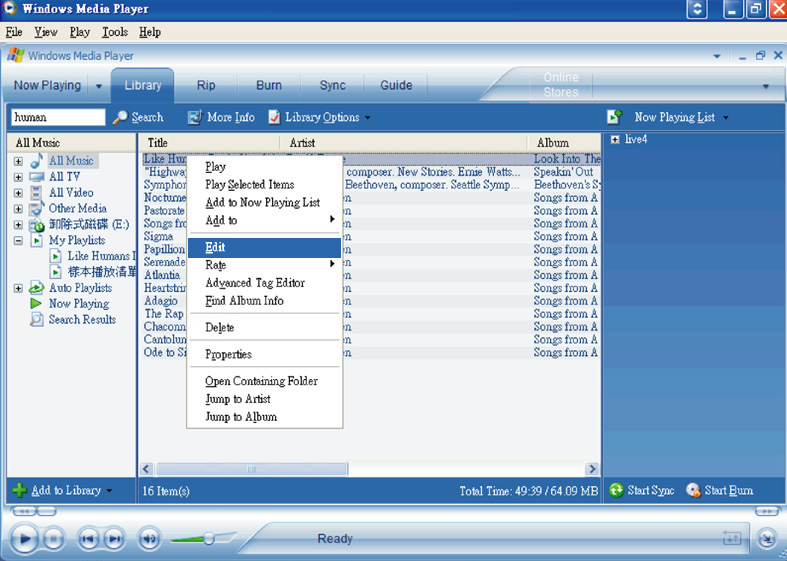Click the Previous track button
Viewport: 787px width, 561px height.
tap(87, 539)
